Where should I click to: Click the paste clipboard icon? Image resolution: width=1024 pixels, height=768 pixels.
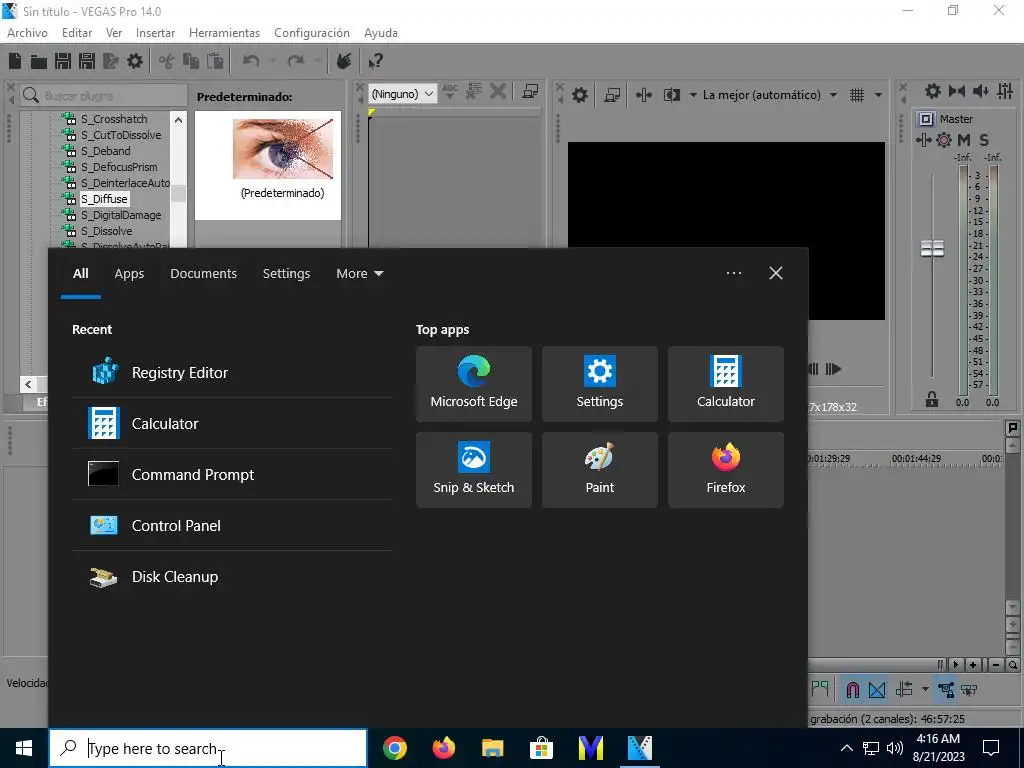coord(215,61)
